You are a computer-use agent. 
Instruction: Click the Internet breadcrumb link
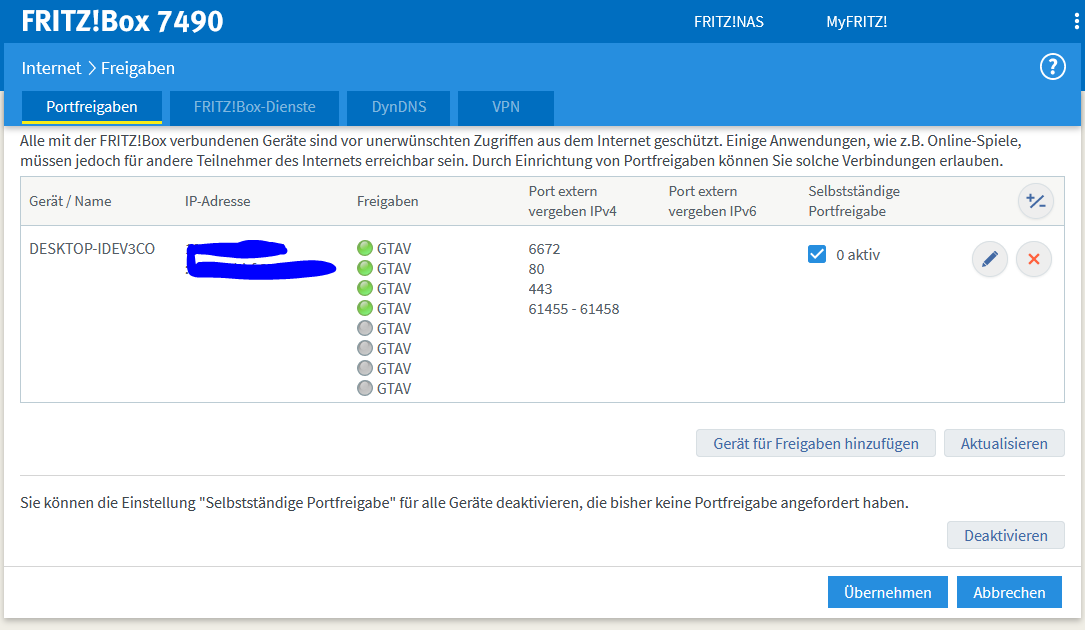pyautogui.click(x=51, y=68)
